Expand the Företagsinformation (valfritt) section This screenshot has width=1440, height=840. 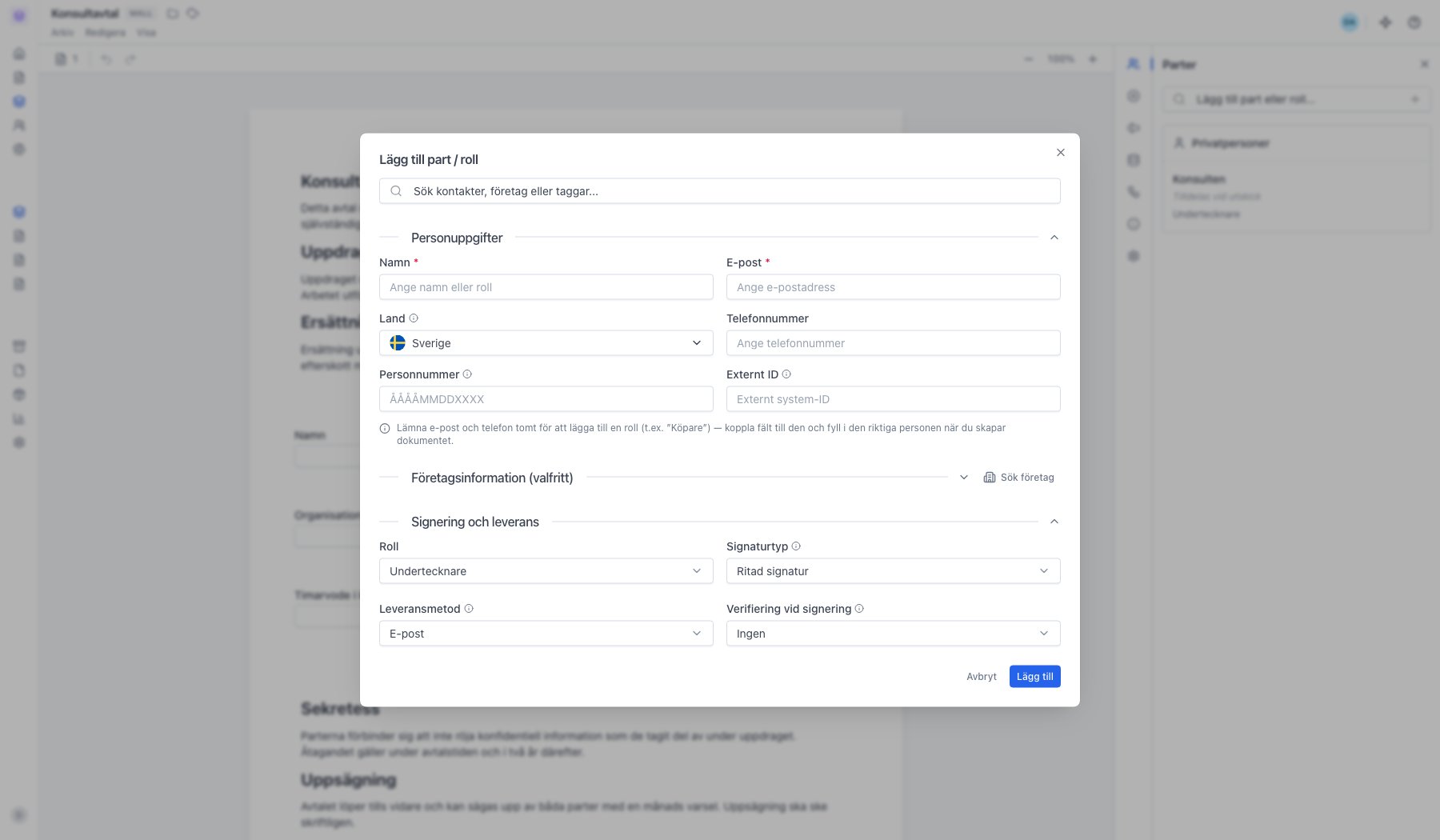pos(964,478)
